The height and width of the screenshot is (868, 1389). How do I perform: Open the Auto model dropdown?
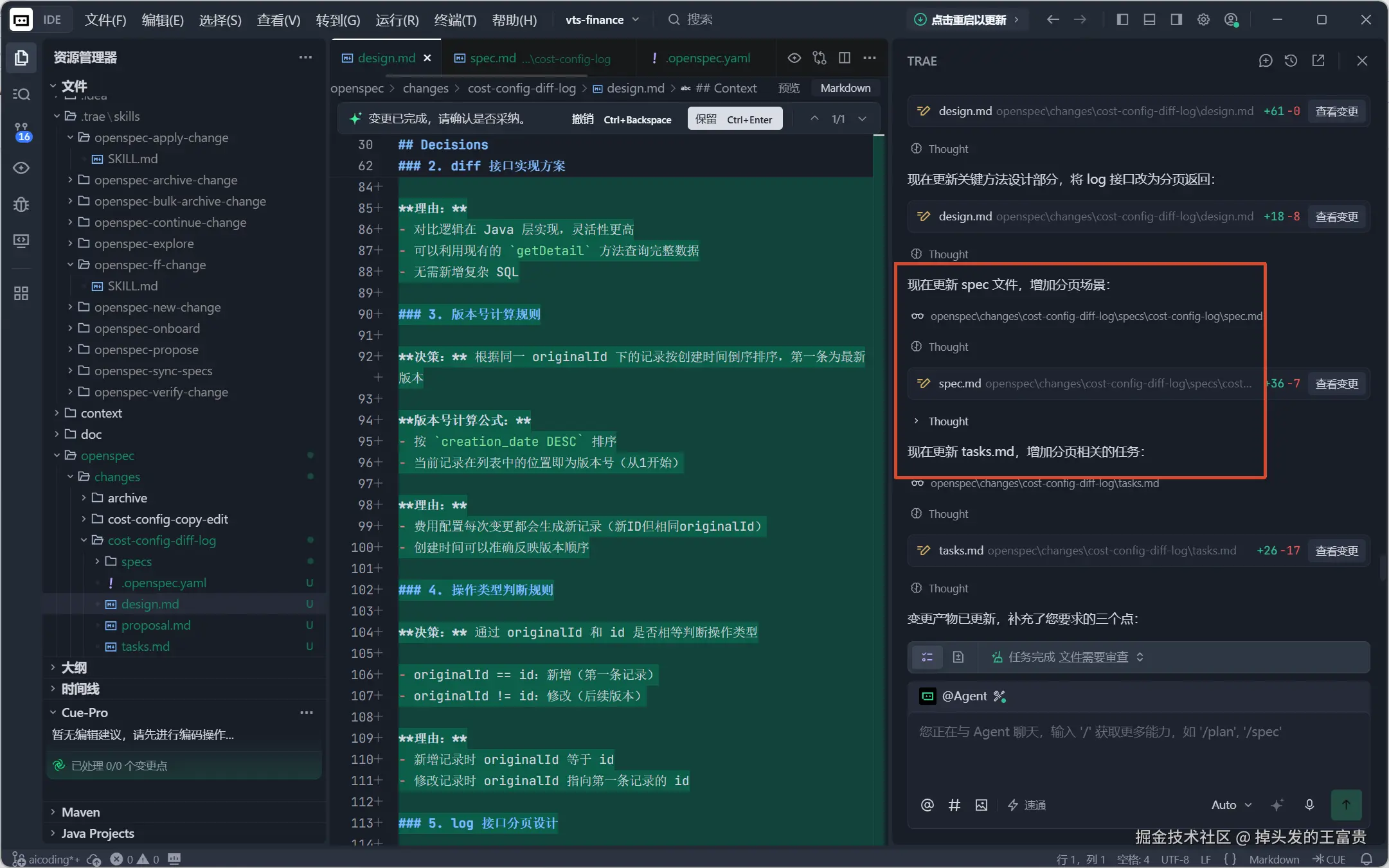pyautogui.click(x=1231, y=805)
